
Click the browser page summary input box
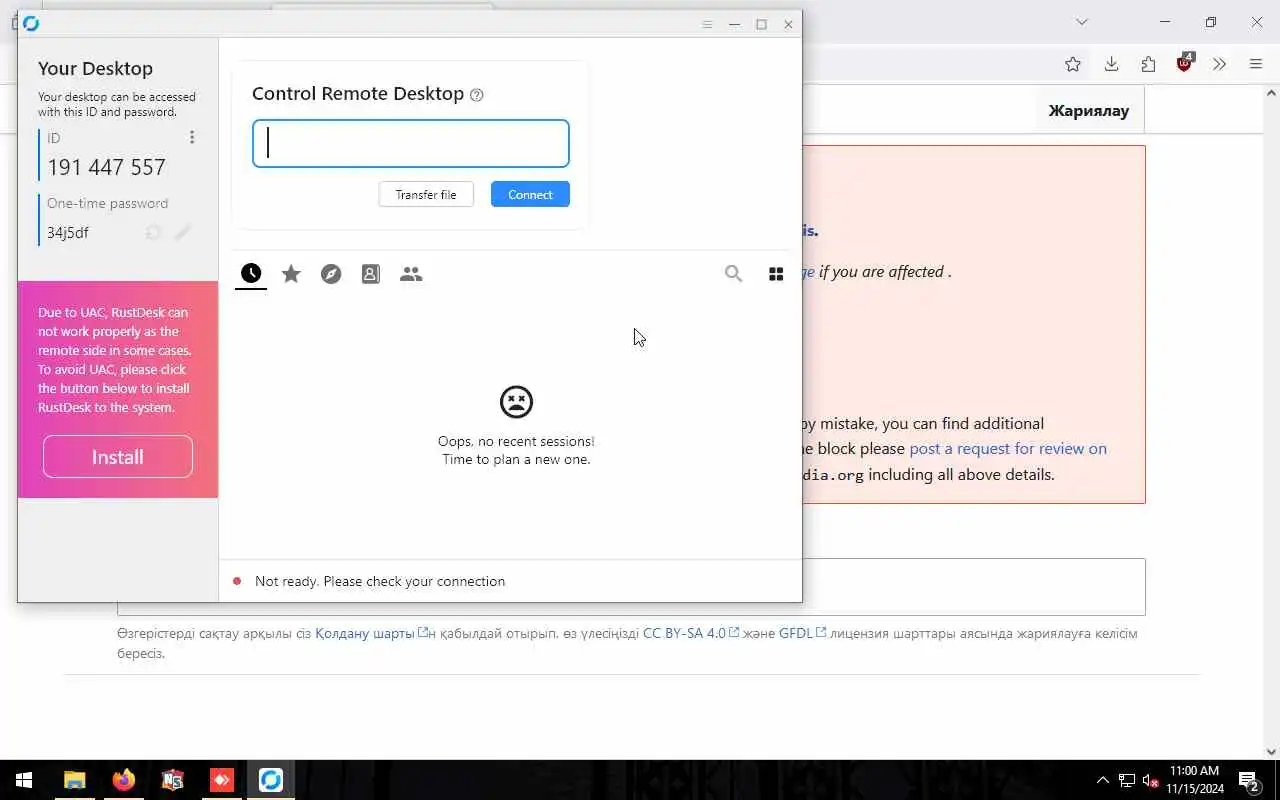click(631, 587)
